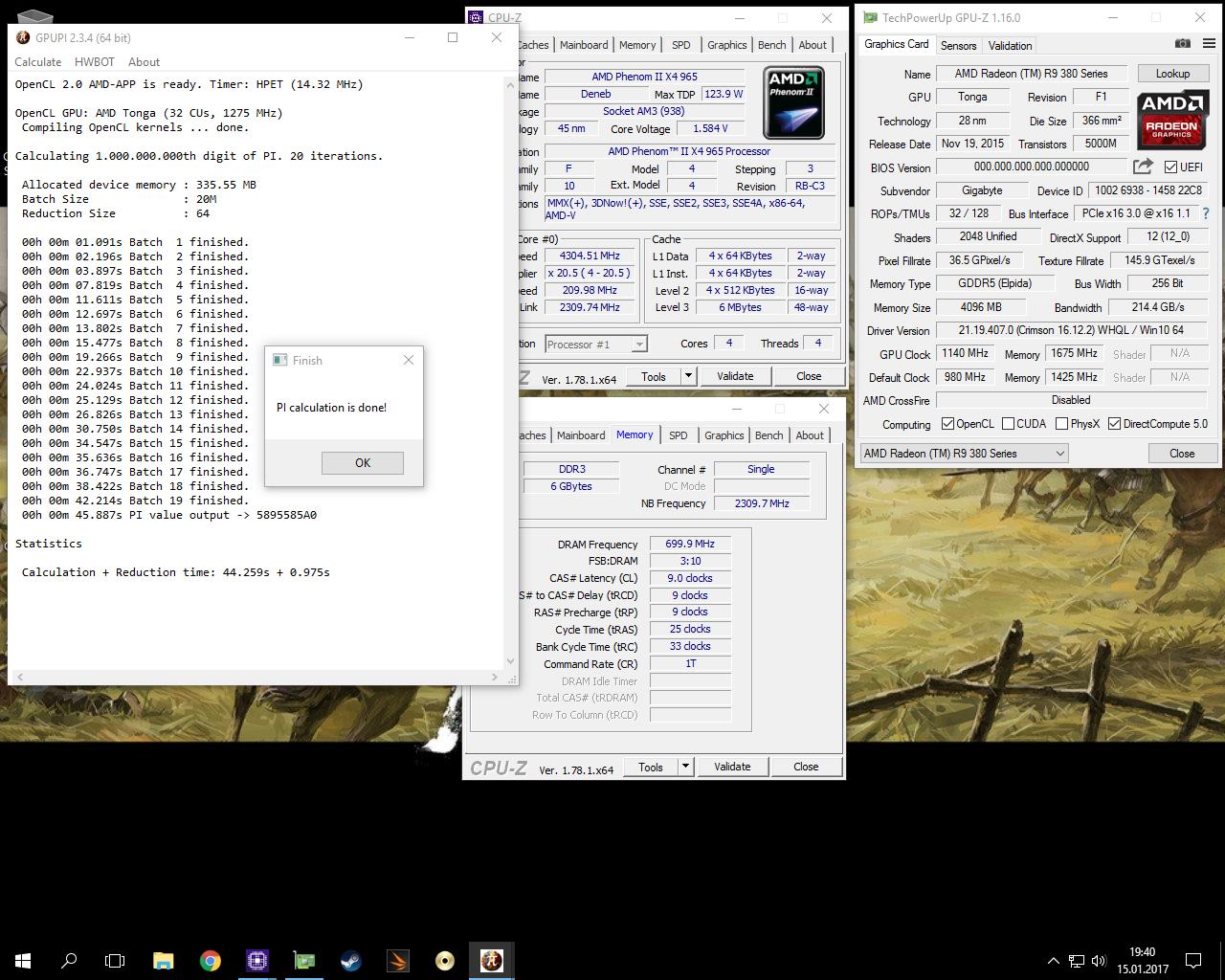Viewport: 1225px width, 980px height.
Task: Click the GPUPI vertical scrollbar track
Action: (x=510, y=373)
